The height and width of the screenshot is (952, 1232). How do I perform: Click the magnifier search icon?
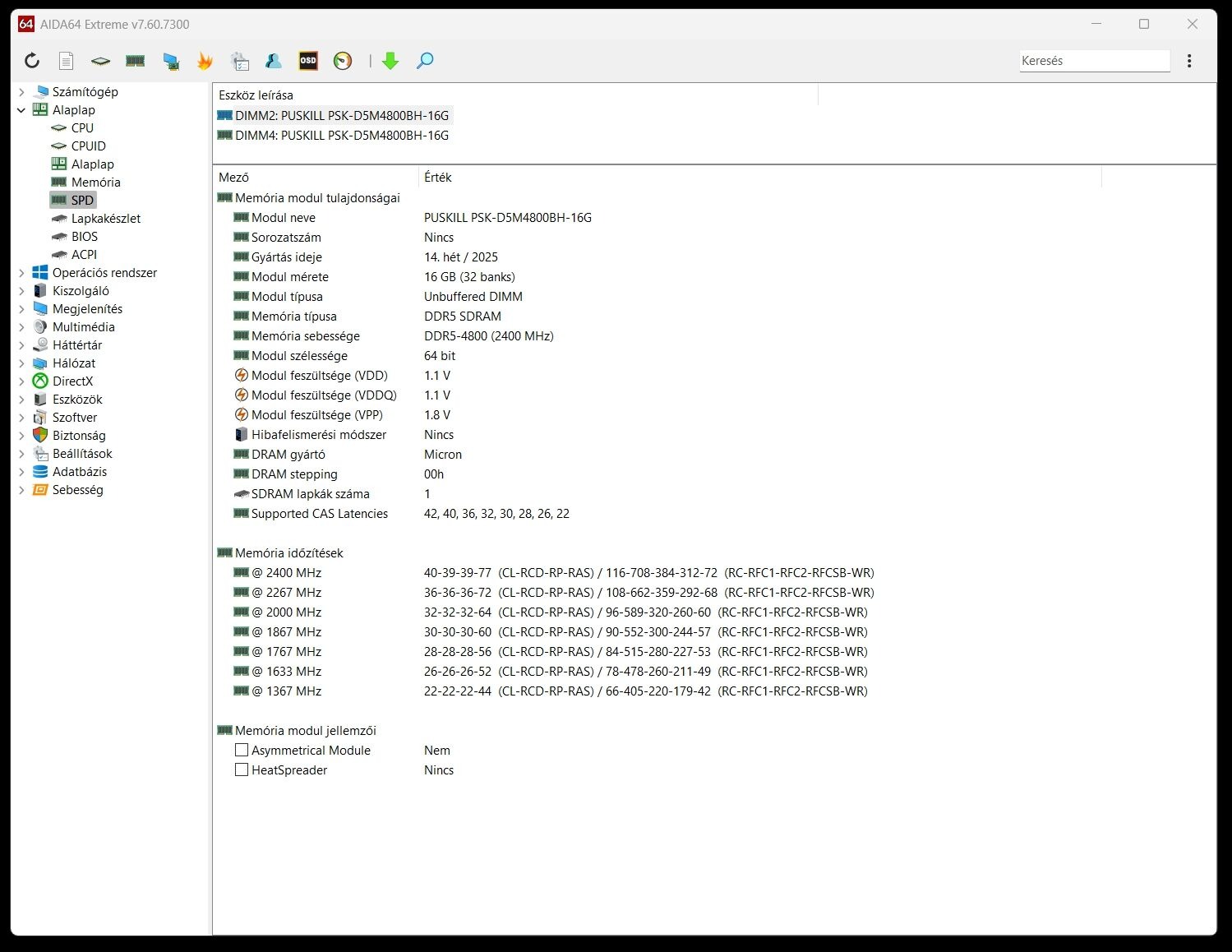pyautogui.click(x=425, y=60)
